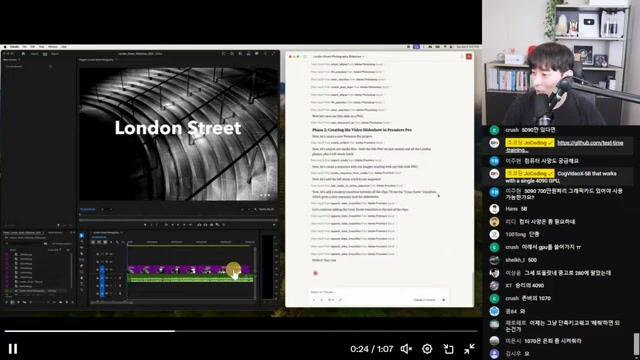Open timeline wrench display settings
Viewport: 640px width, 360px height.
coord(117,242)
